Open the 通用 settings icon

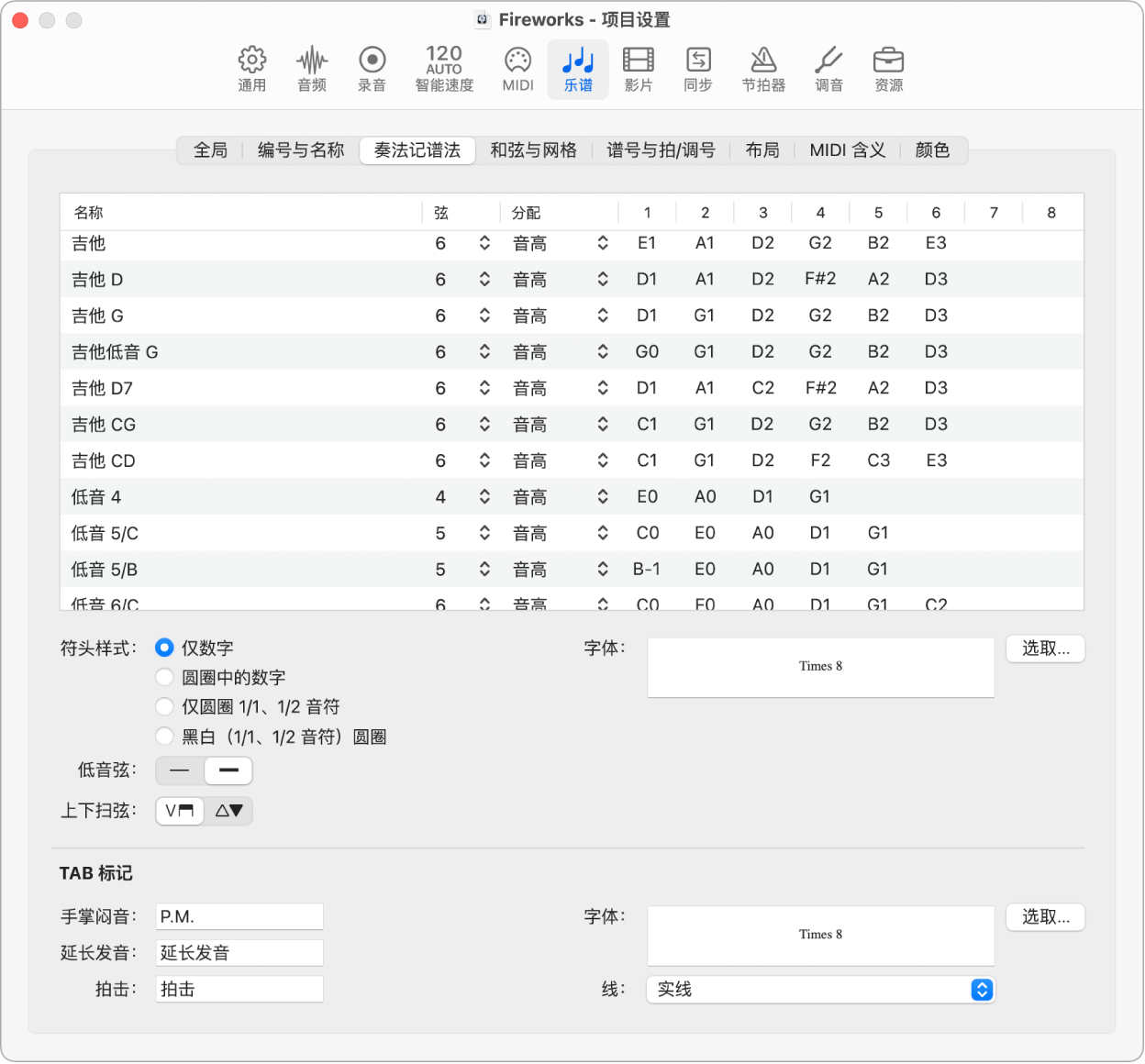(251, 69)
